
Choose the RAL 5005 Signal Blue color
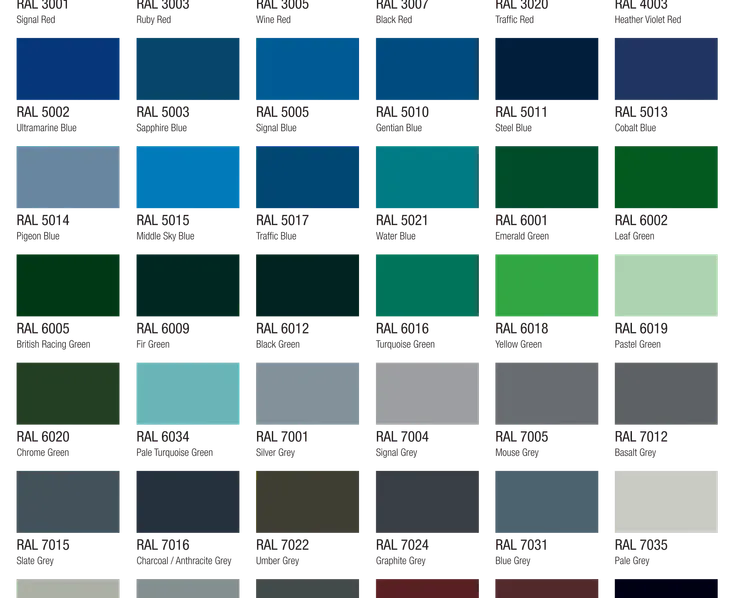pyautogui.click(x=307, y=69)
